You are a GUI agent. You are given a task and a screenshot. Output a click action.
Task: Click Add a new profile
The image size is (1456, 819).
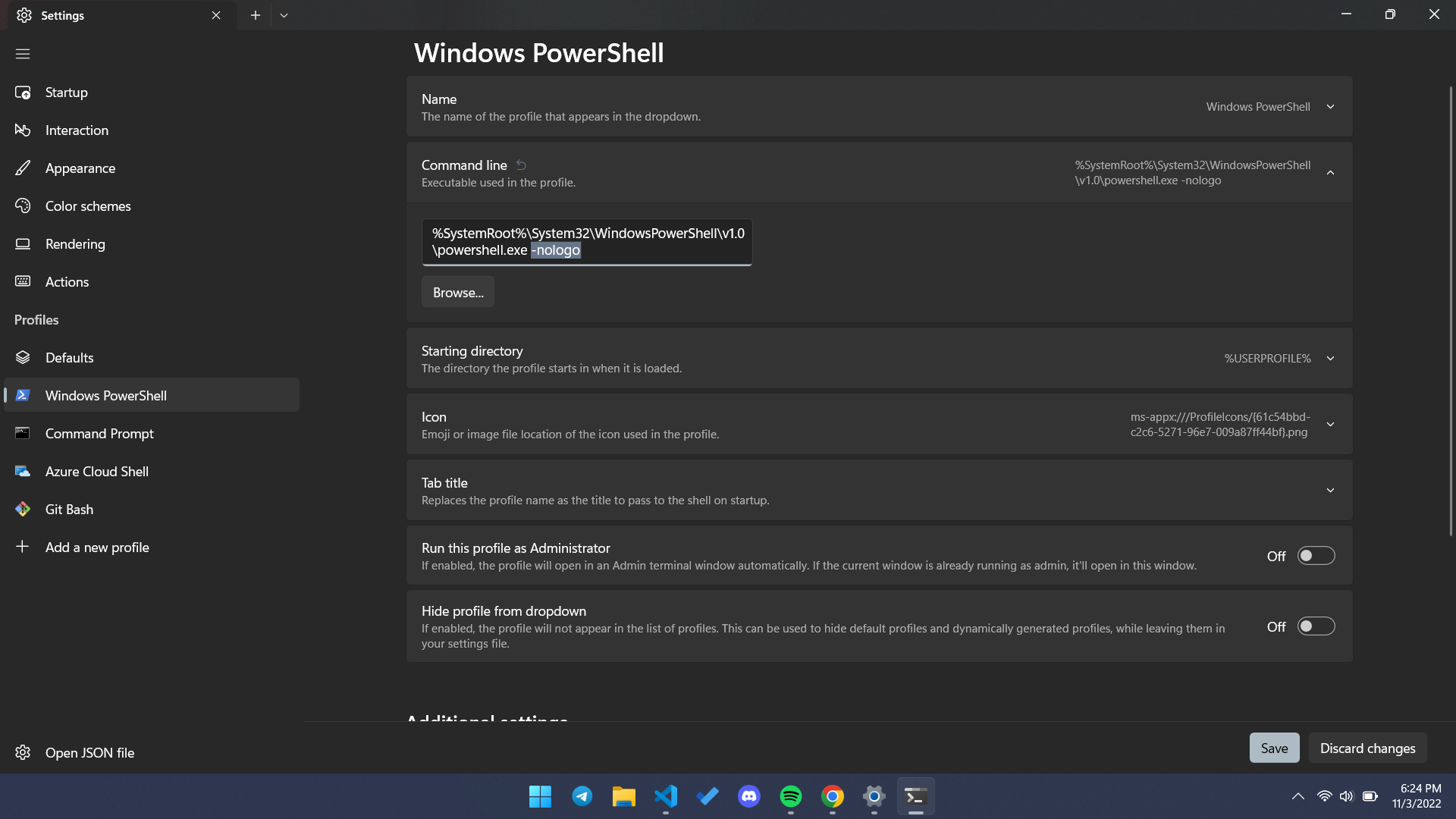pos(97,547)
